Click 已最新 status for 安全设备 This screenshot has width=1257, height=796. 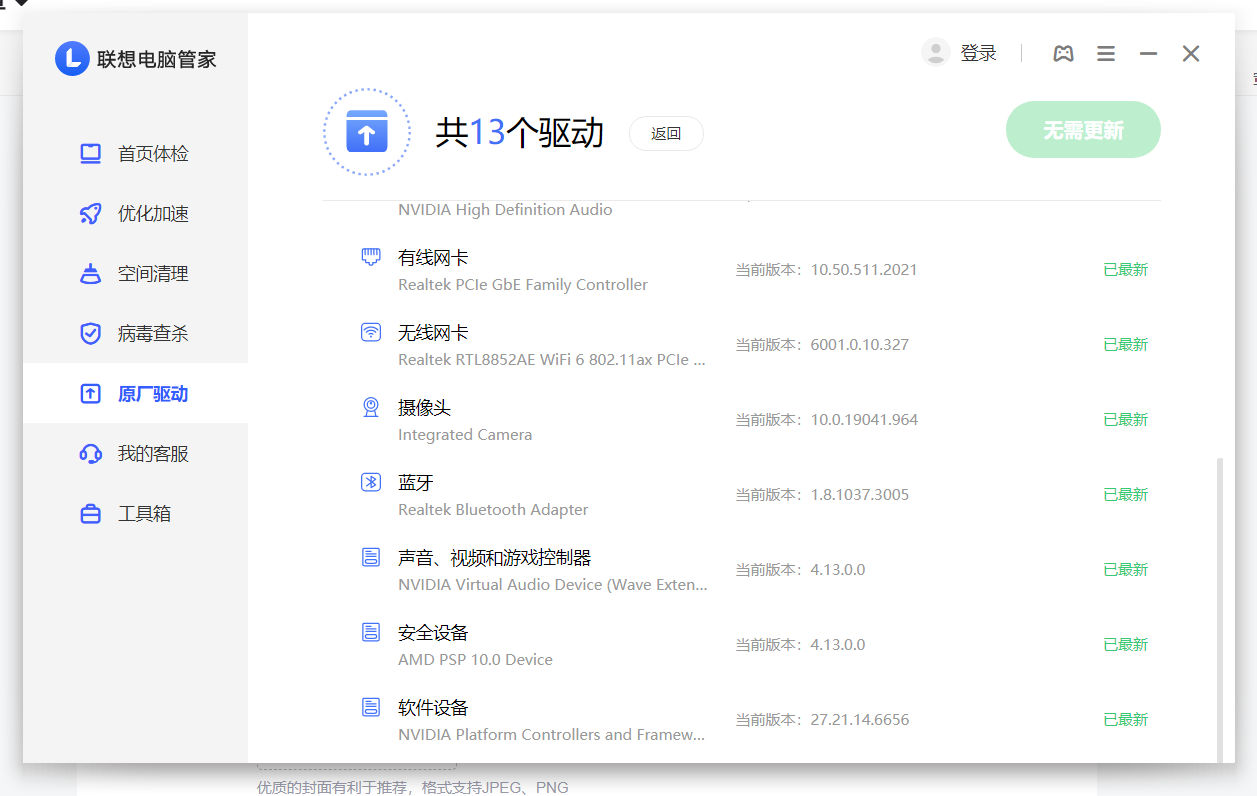click(x=1126, y=645)
